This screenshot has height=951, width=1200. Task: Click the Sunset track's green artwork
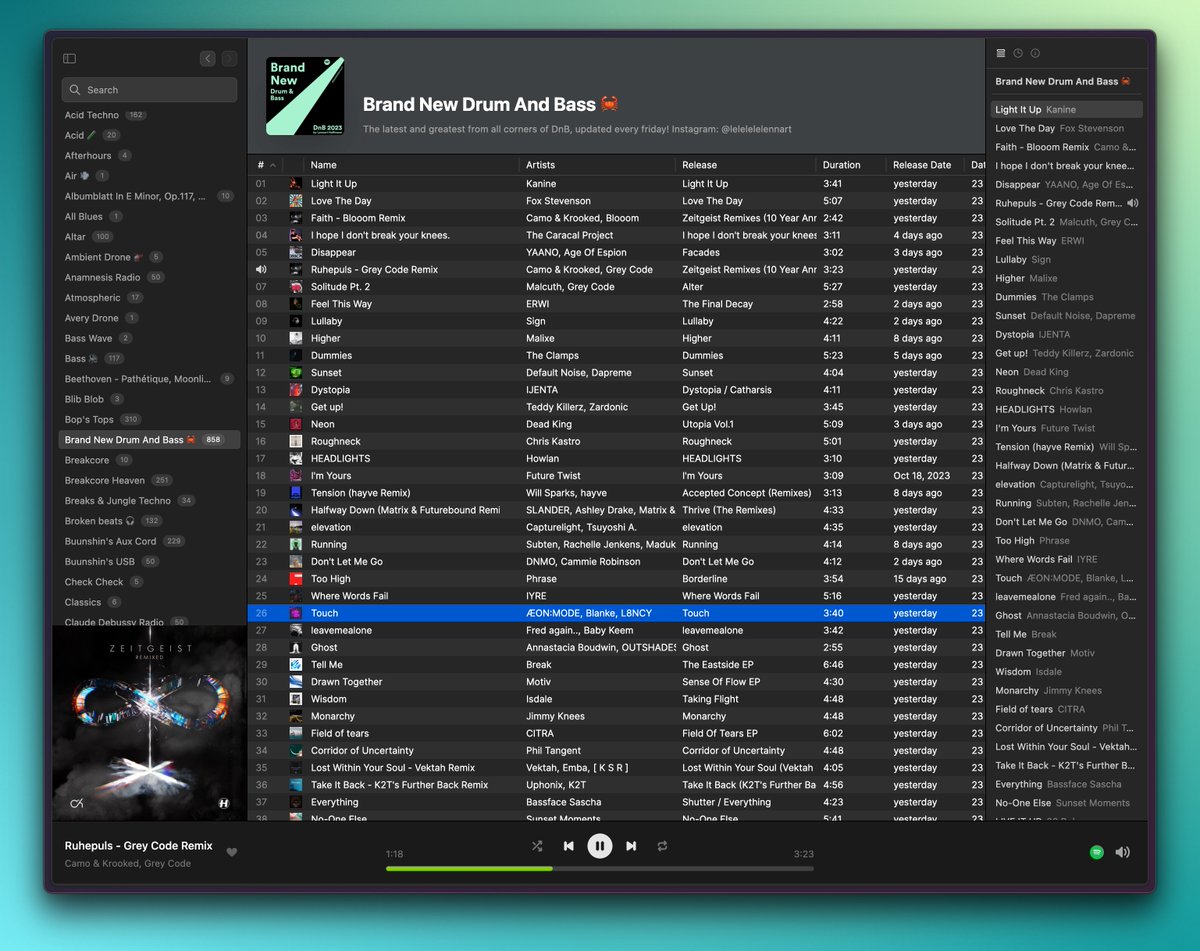(x=296, y=372)
